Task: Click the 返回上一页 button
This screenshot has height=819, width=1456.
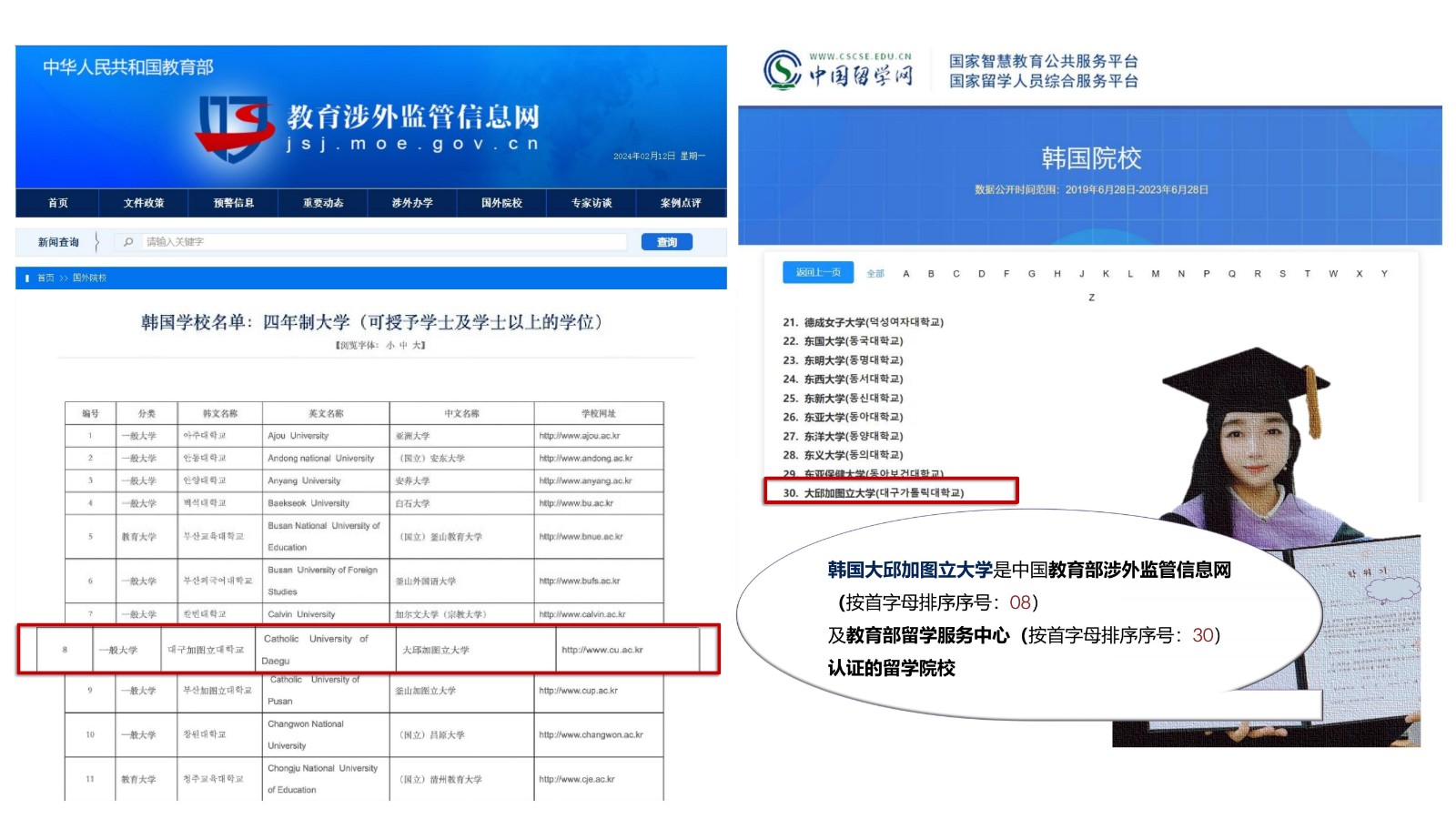Action: coord(818,273)
